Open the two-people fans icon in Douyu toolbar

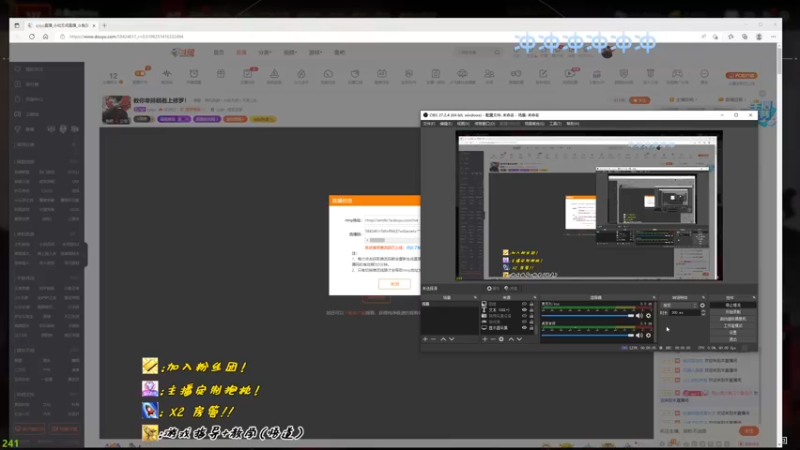click(x=489, y=74)
